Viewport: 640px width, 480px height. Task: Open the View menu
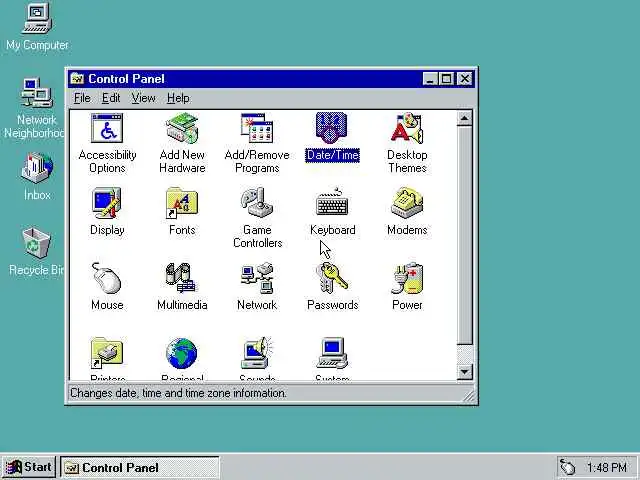(143, 98)
